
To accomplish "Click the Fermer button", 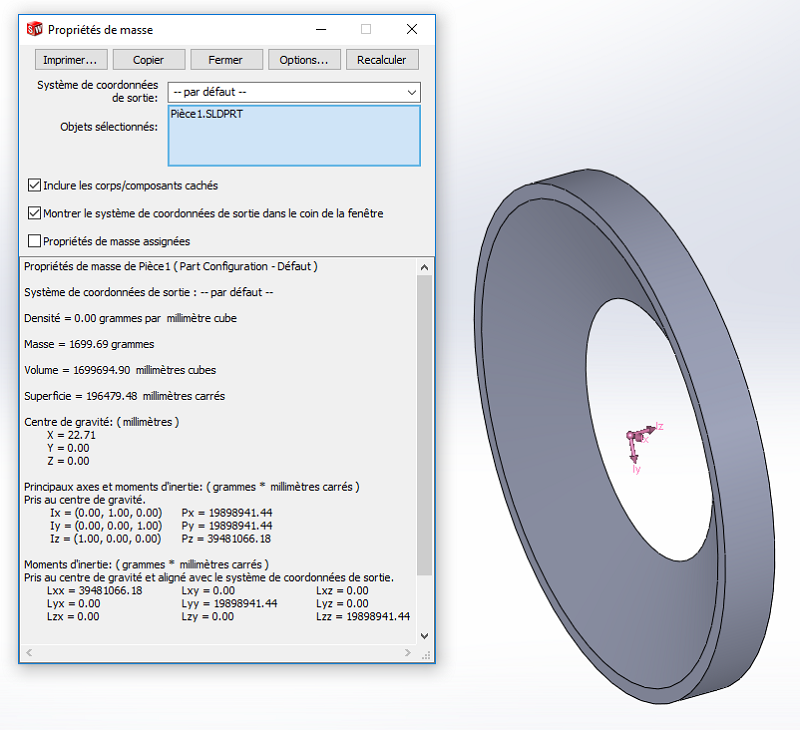I will point(226,60).
